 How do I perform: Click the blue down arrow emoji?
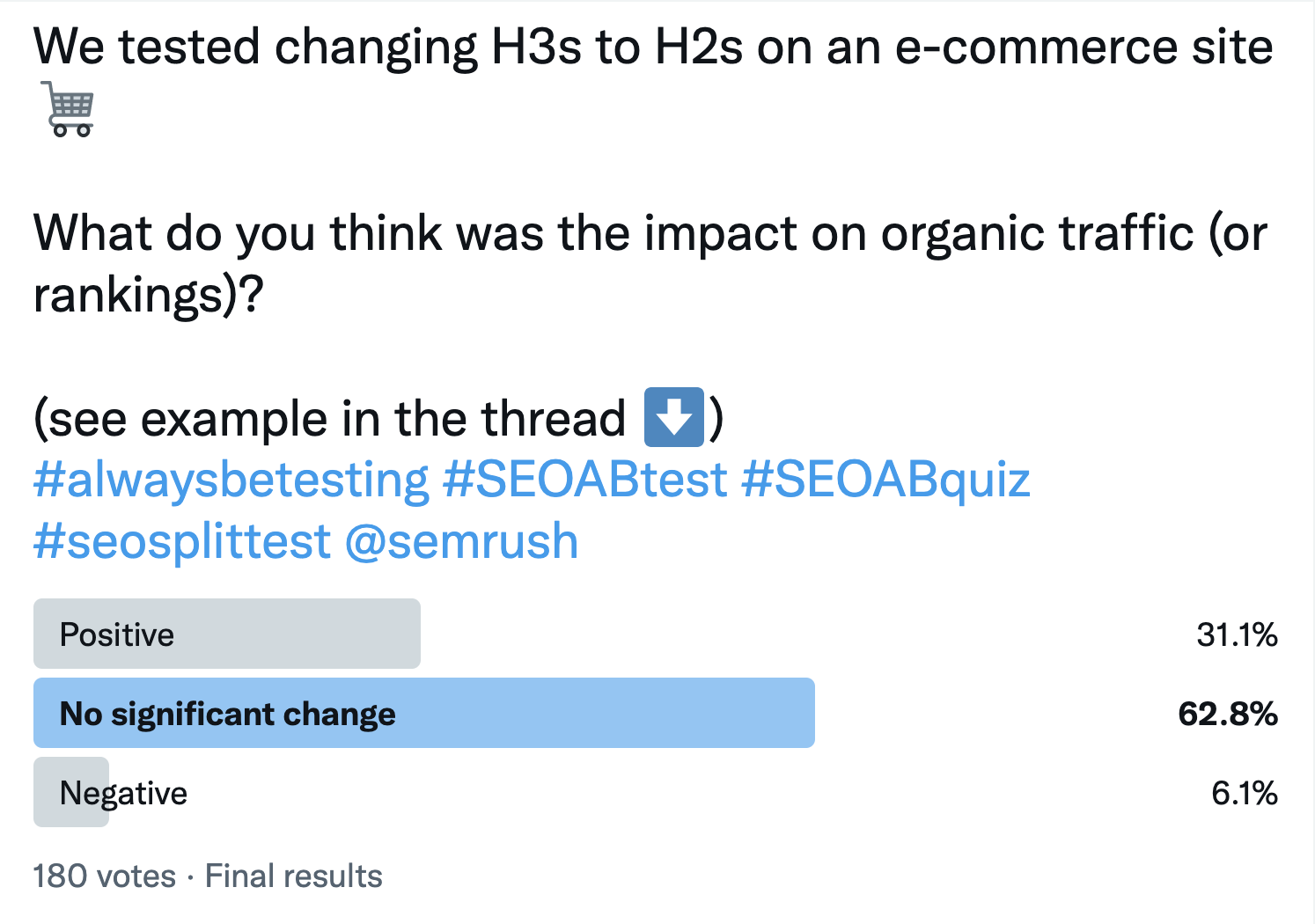tap(674, 417)
